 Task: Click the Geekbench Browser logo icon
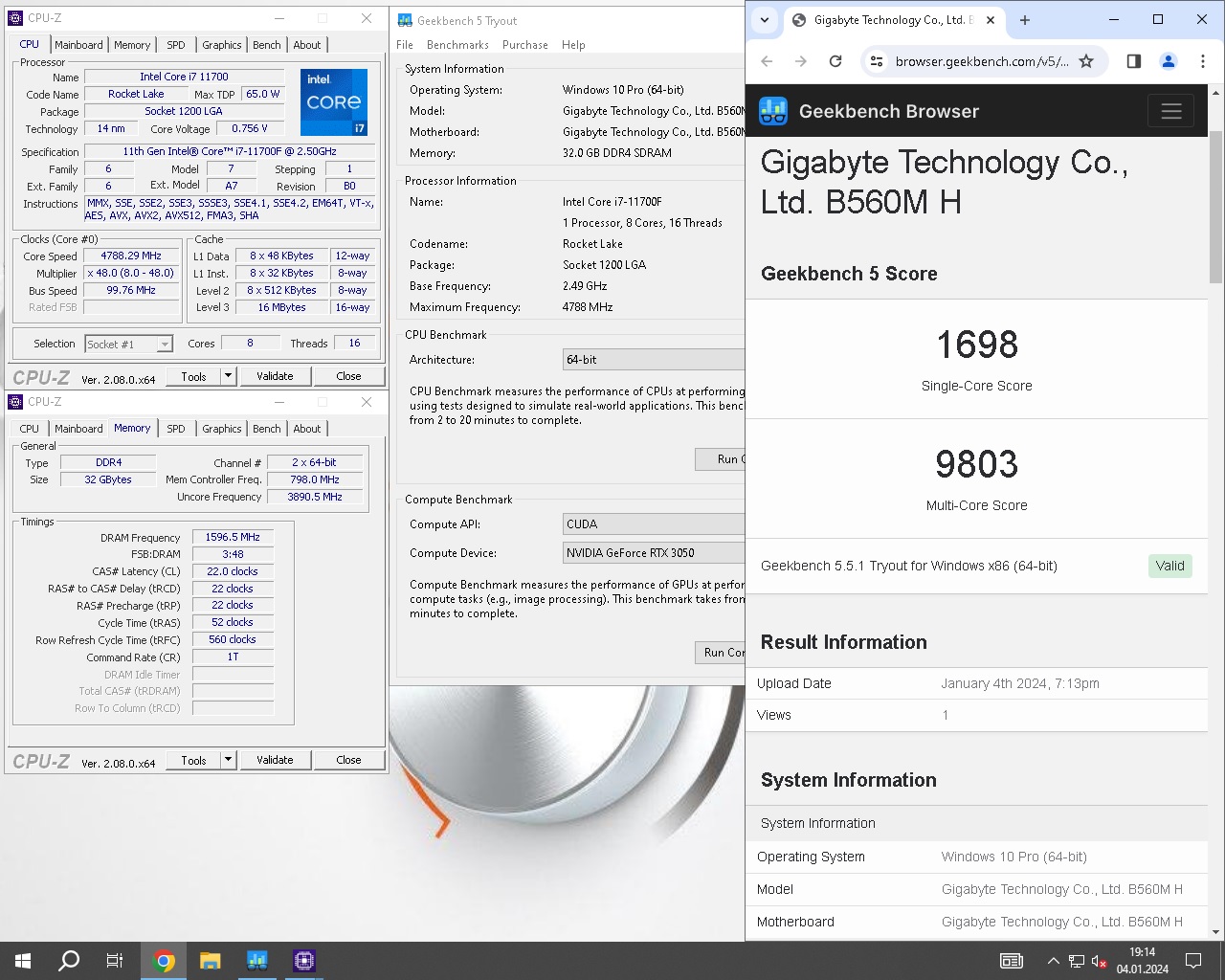[x=773, y=111]
